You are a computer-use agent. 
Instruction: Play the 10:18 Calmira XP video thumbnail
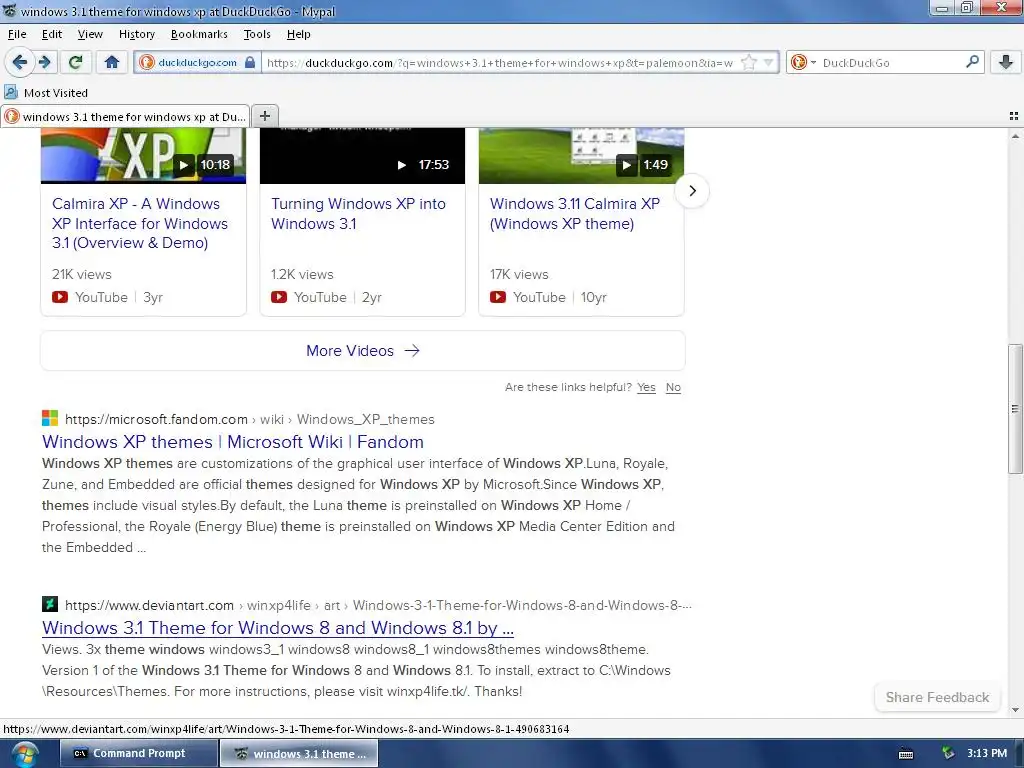tap(143, 155)
